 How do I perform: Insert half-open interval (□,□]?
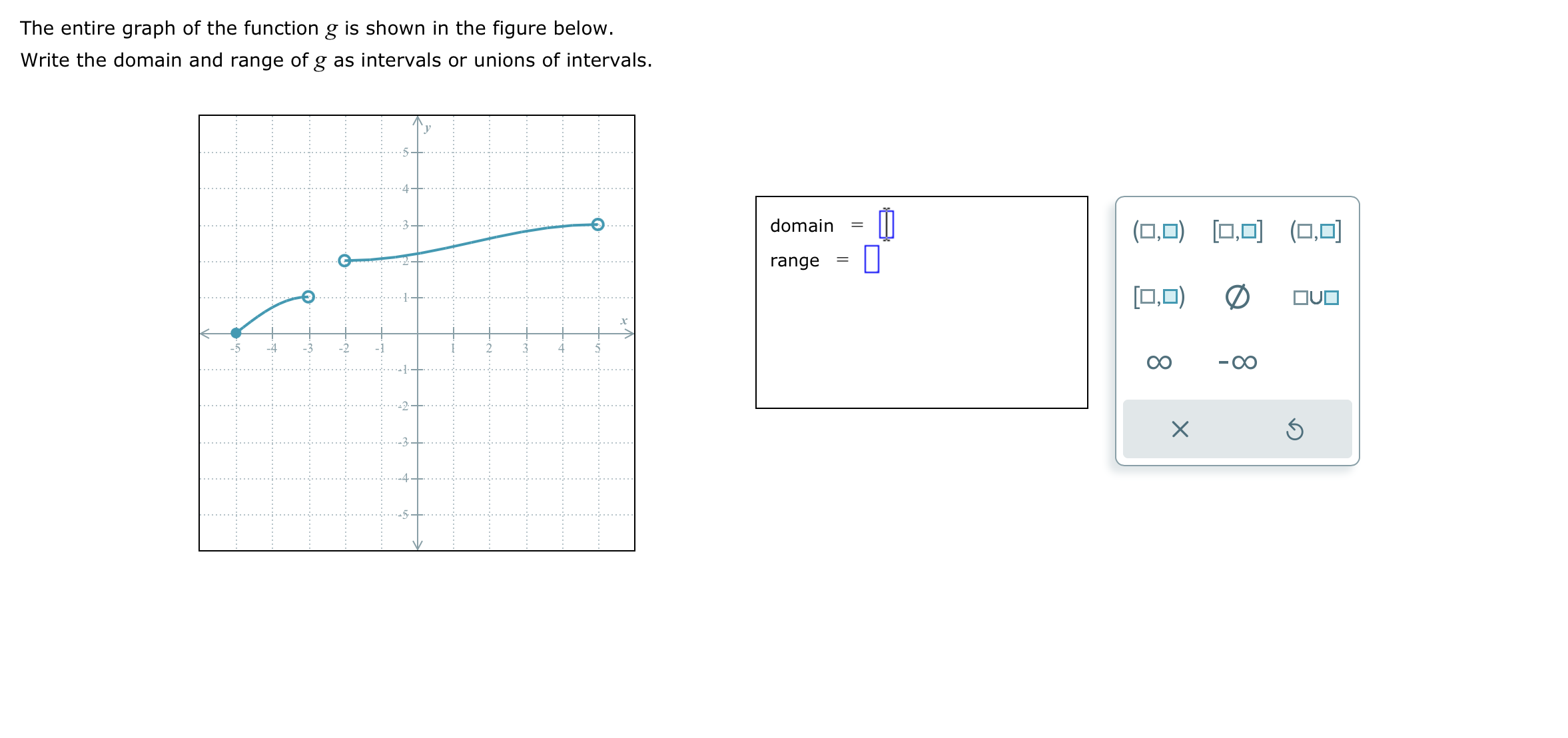point(1315,232)
